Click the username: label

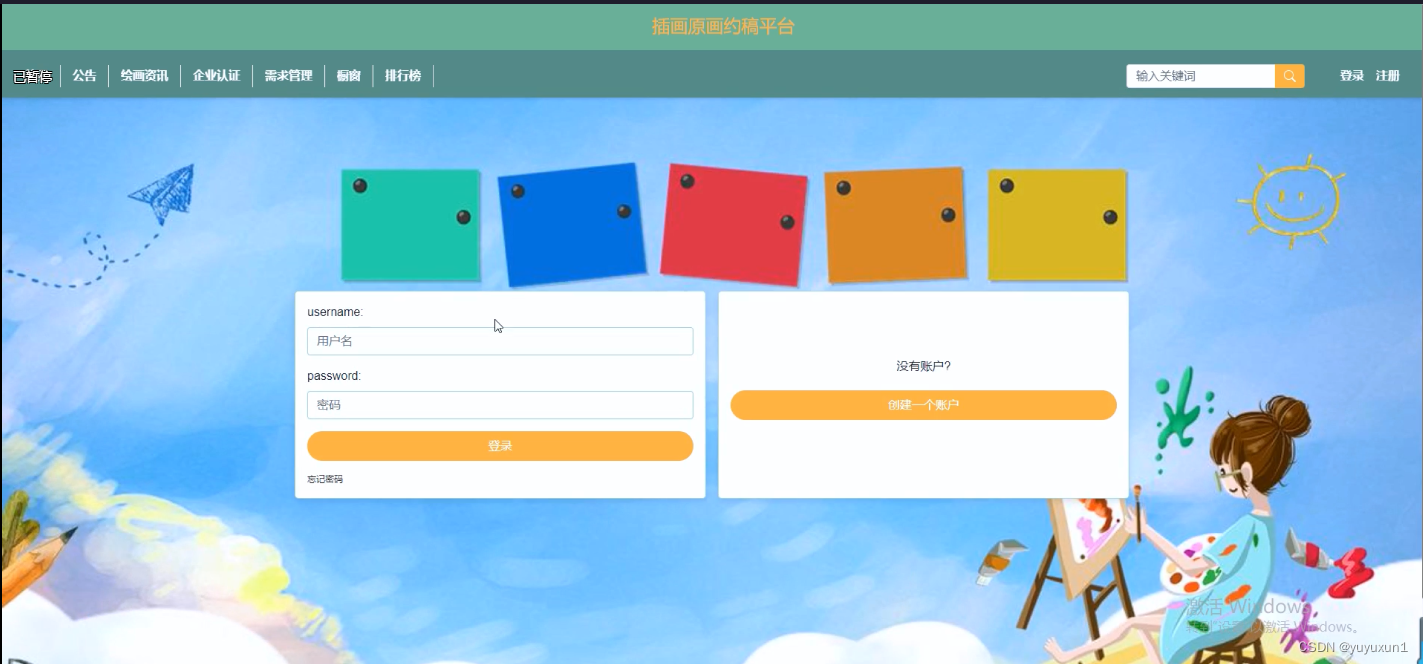(x=335, y=312)
